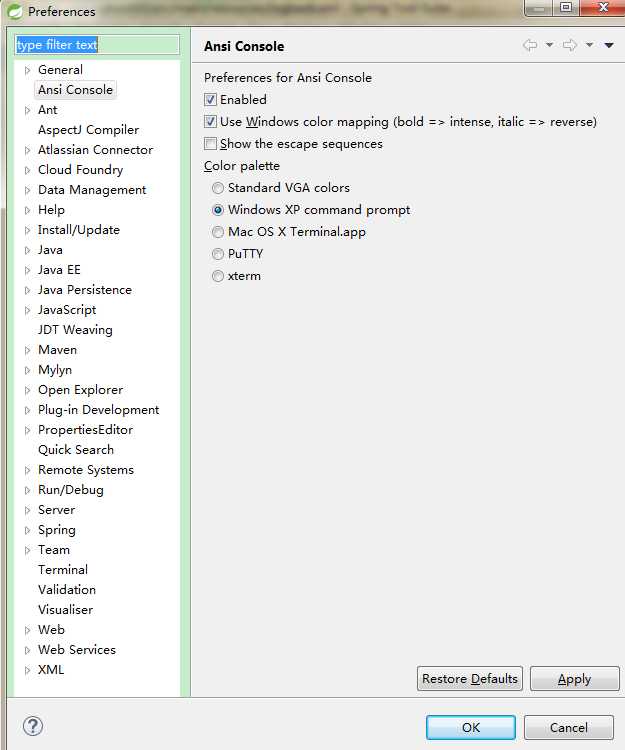
Task: Select Java EE preference category
Action: (x=59, y=270)
